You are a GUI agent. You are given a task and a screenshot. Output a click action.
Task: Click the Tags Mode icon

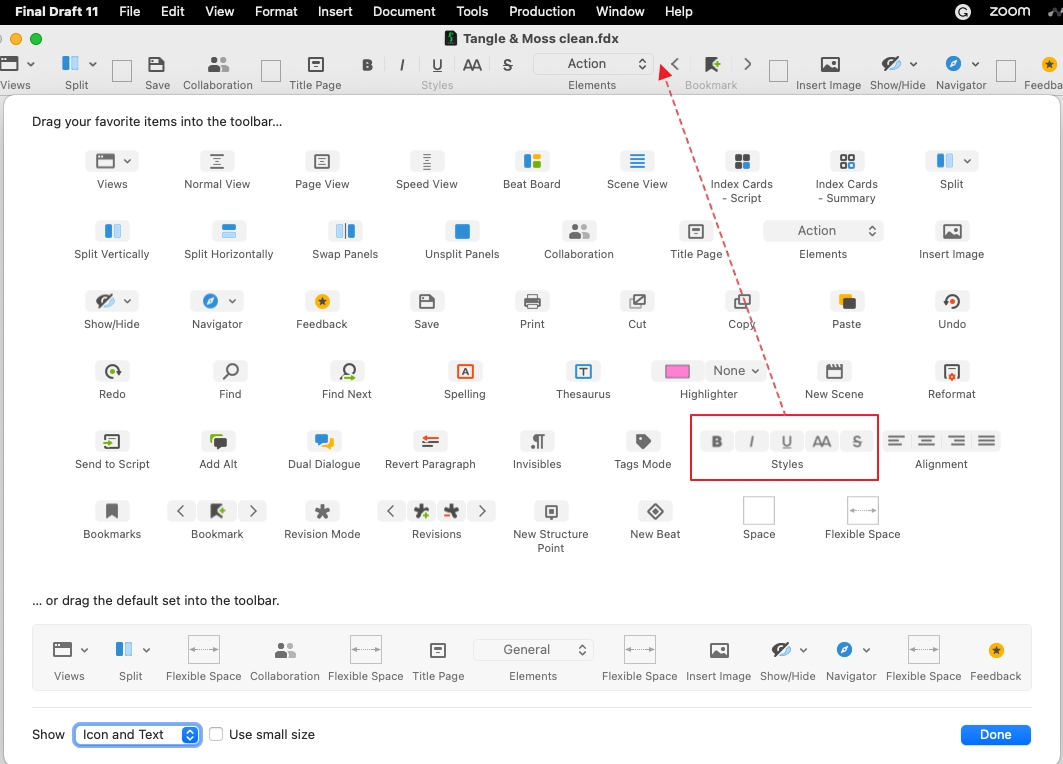[x=643, y=441]
